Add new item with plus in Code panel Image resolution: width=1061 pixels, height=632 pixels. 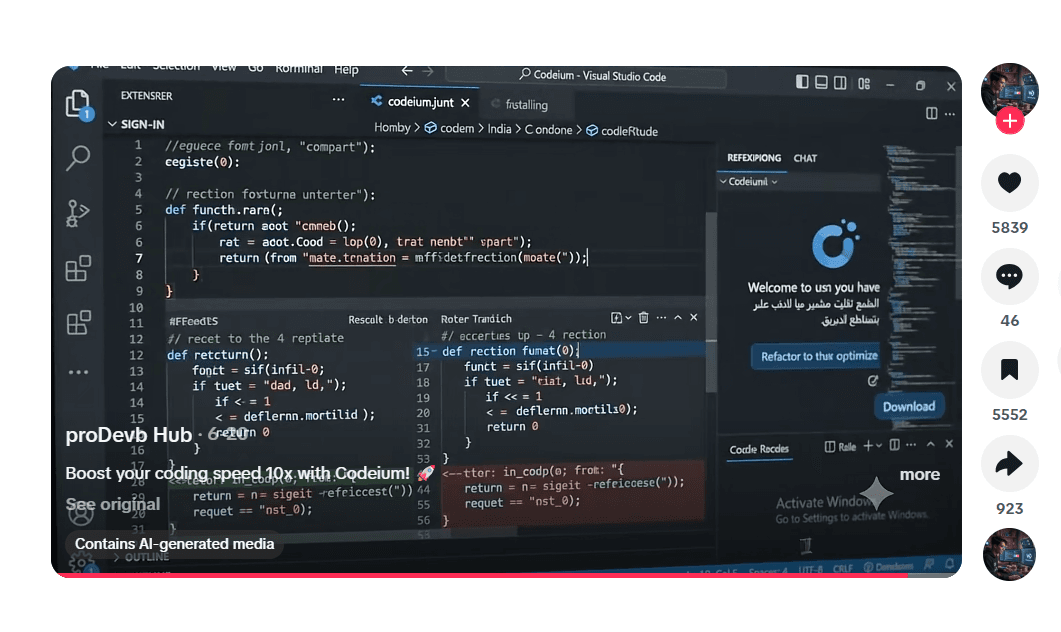click(x=867, y=446)
